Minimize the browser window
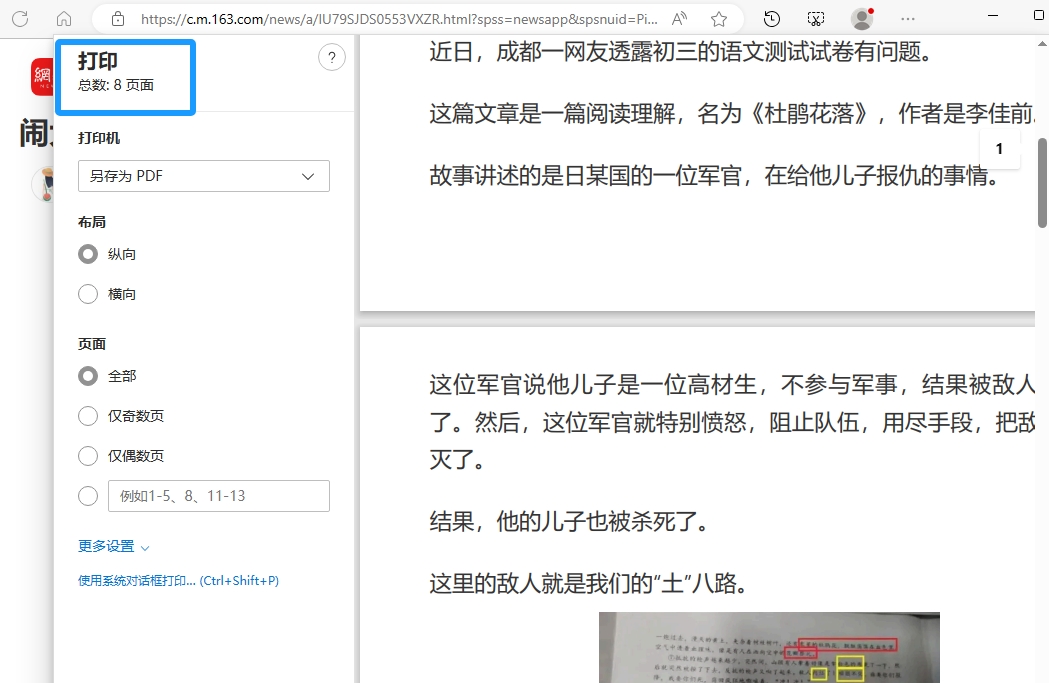This screenshot has width=1049, height=683. [993, 15]
